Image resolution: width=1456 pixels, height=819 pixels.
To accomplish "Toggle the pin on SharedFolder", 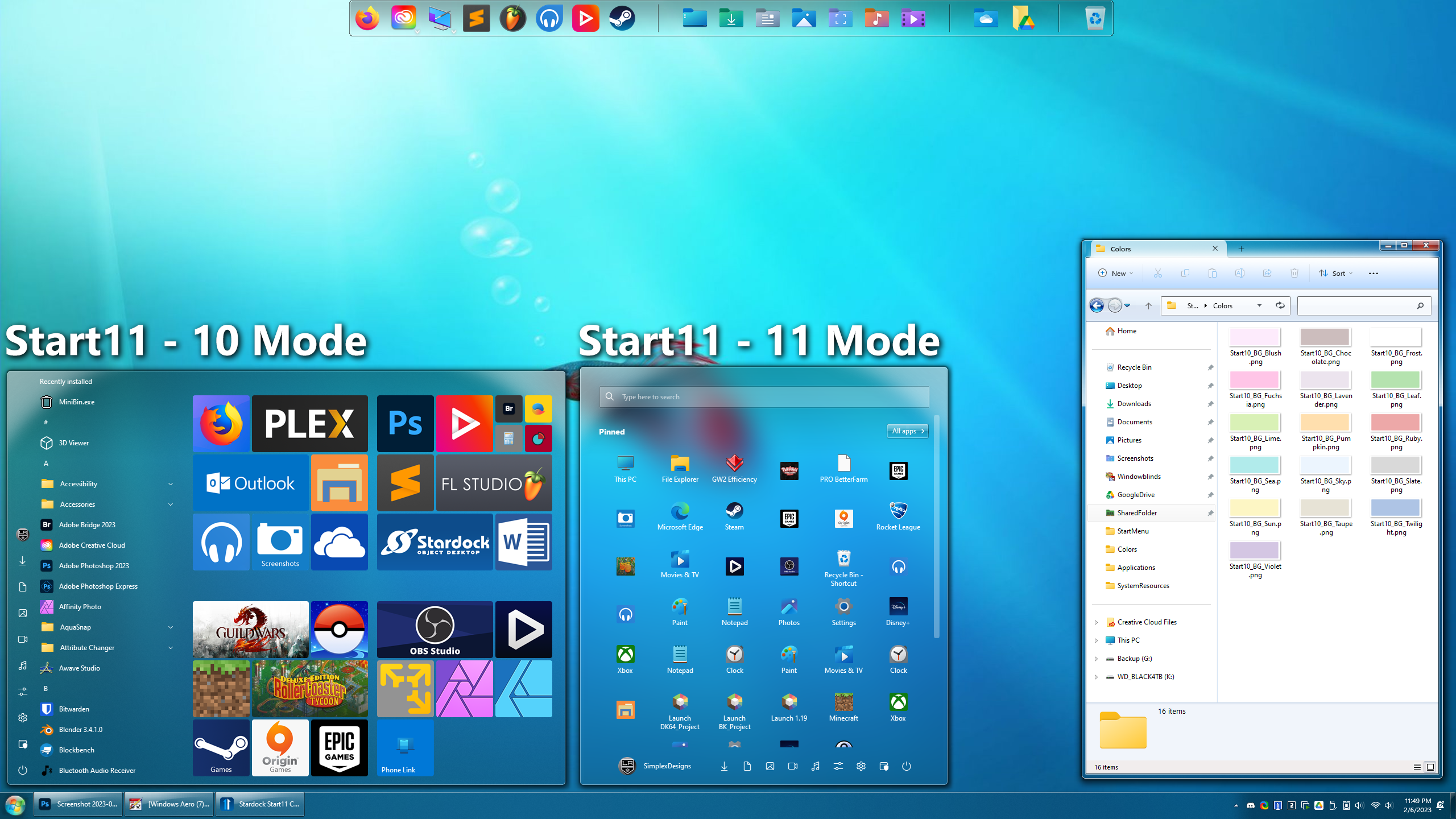I will coord(1210,512).
